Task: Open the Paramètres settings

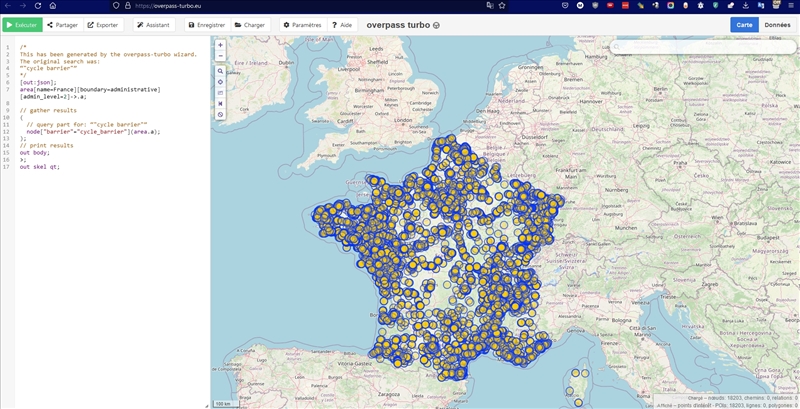Action: [302, 24]
